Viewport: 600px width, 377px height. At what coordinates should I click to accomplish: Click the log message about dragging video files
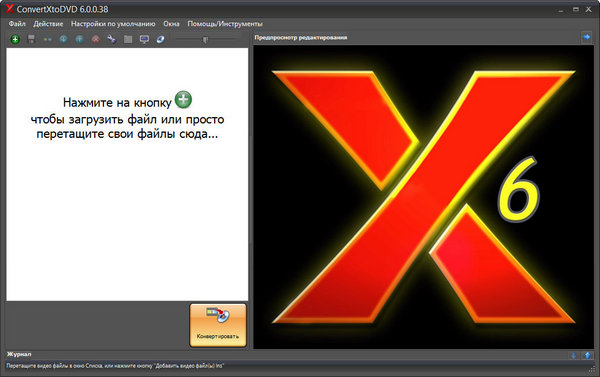(x=115, y=366)
